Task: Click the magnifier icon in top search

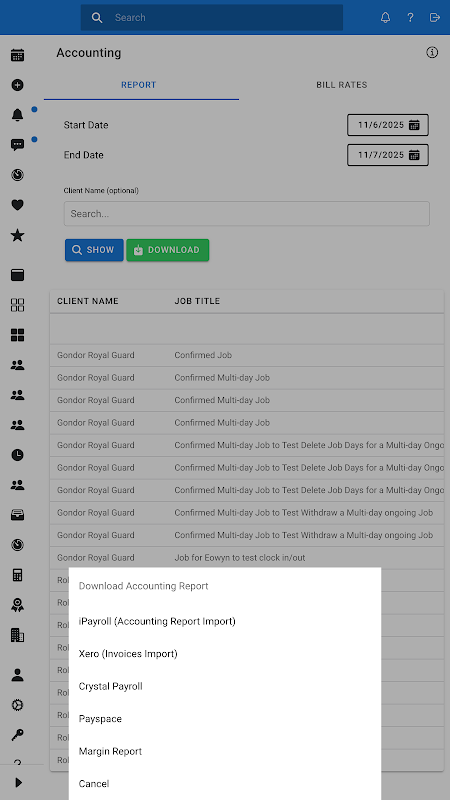Action: (97, 17)
